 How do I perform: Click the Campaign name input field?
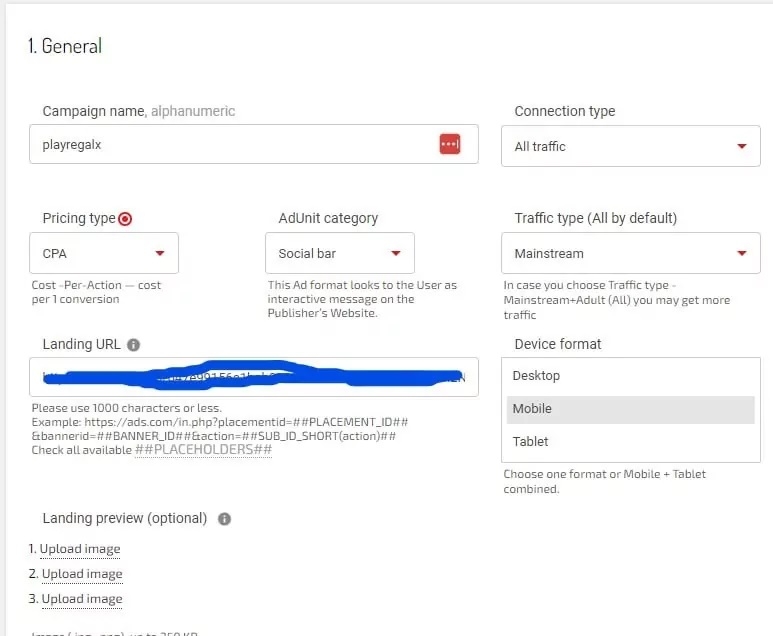[230, 144]
